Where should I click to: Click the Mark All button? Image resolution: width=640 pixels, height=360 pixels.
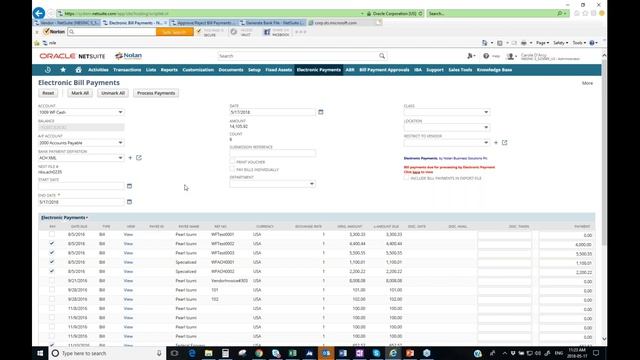tap(80, 93)
